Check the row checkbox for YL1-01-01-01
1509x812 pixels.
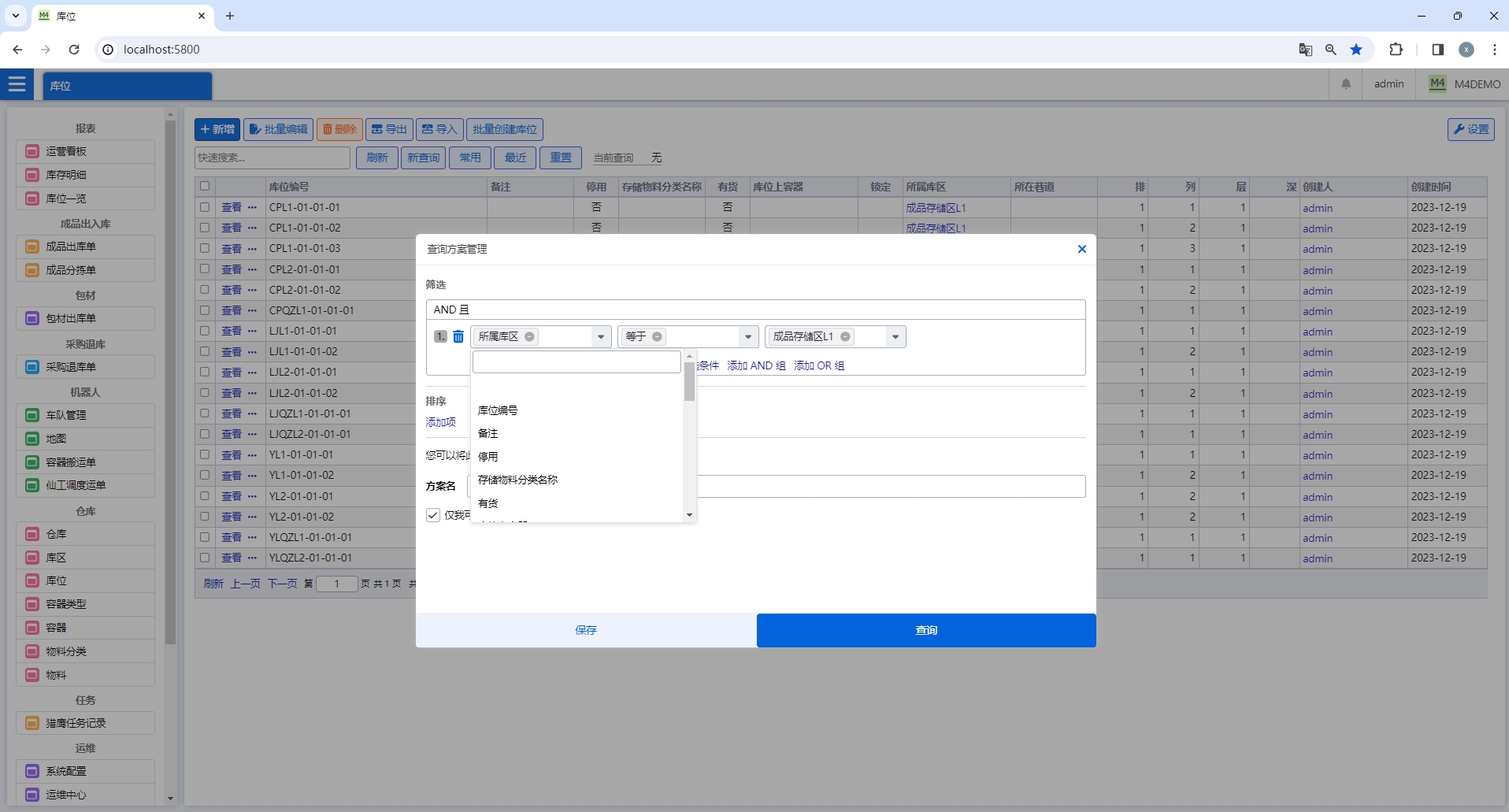coord(205,454)
